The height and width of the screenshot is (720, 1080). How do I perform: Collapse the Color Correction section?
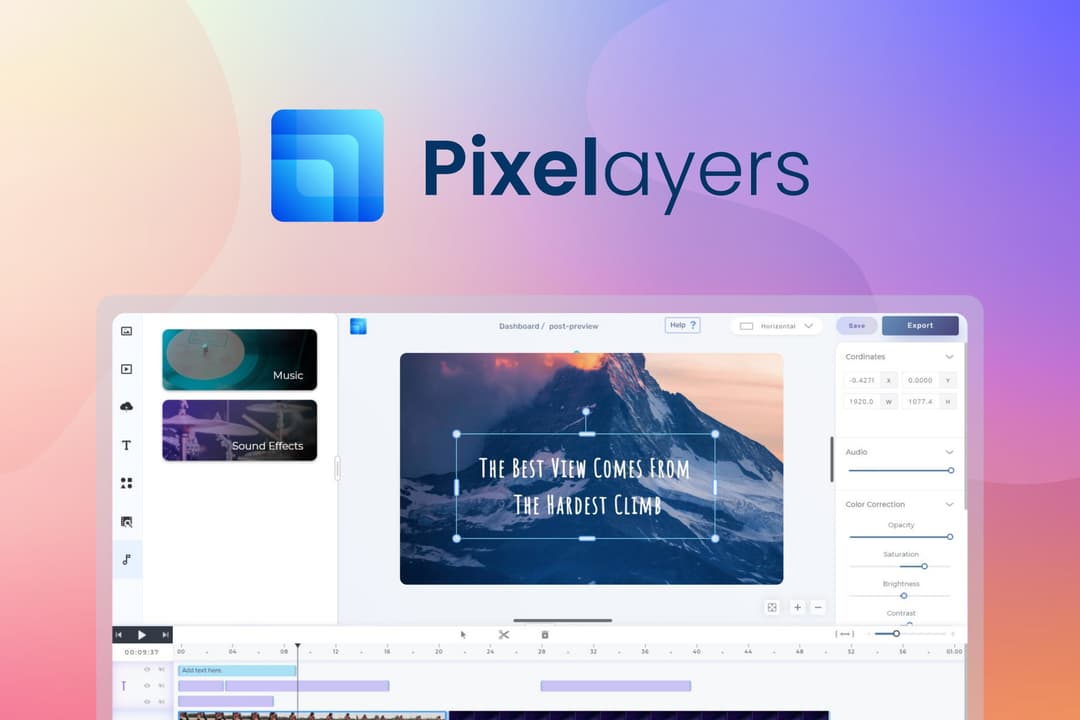[x=949, y=504]
